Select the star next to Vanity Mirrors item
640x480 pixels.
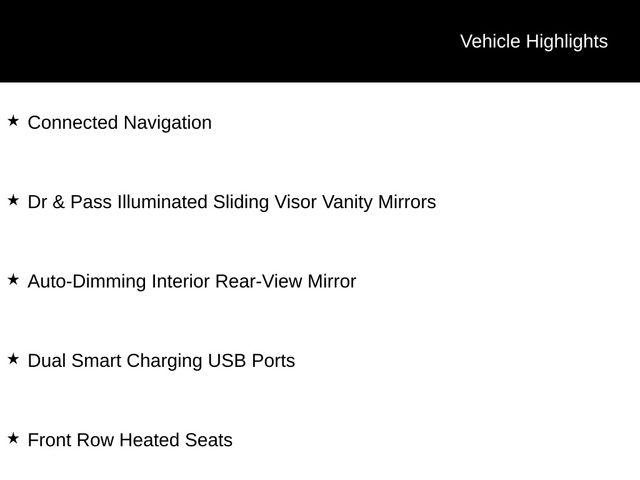[x=13, y=200]
